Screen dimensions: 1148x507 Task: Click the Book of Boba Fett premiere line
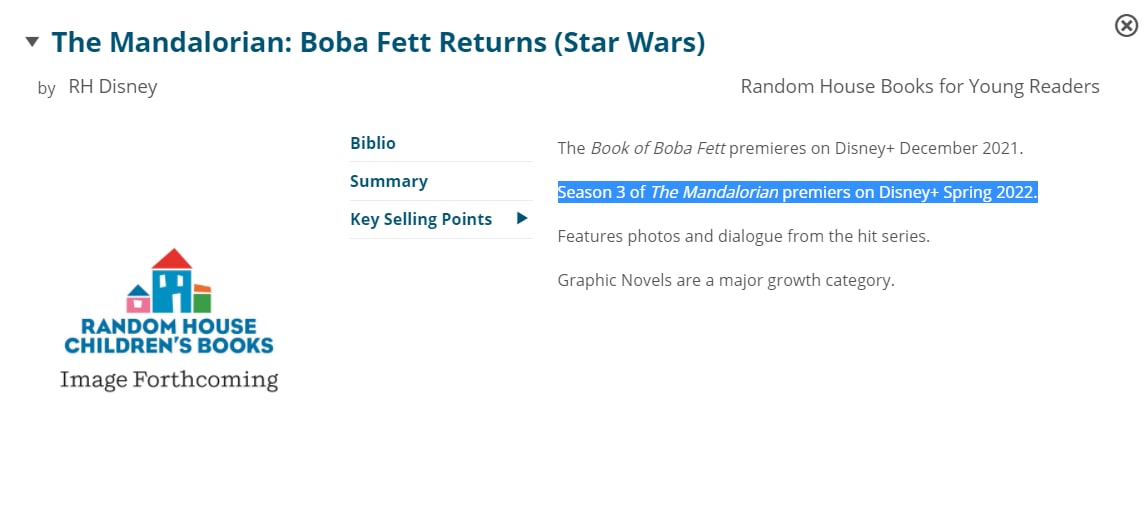(790, 148)
